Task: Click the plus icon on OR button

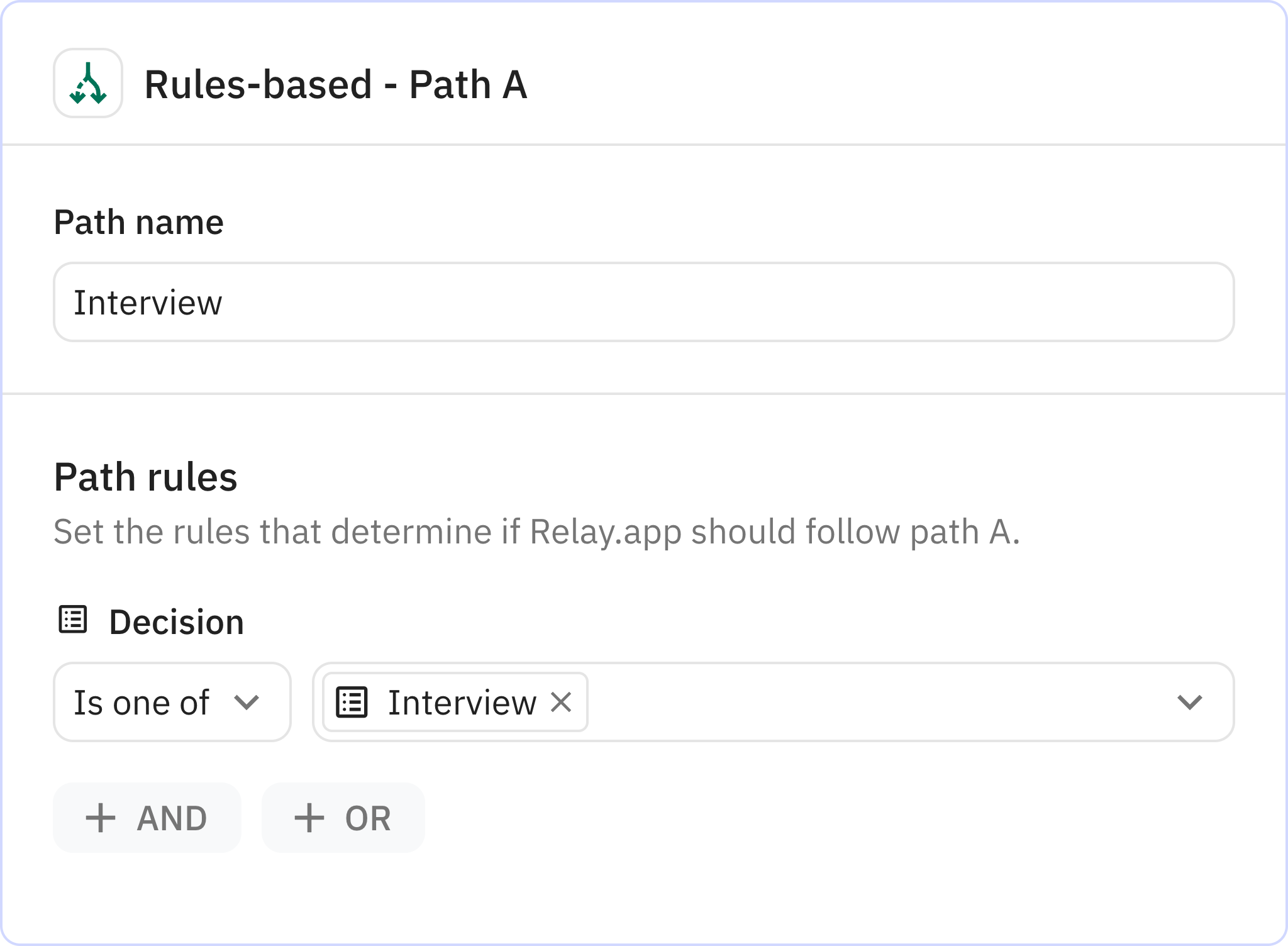Action: (x=309, y=818)
